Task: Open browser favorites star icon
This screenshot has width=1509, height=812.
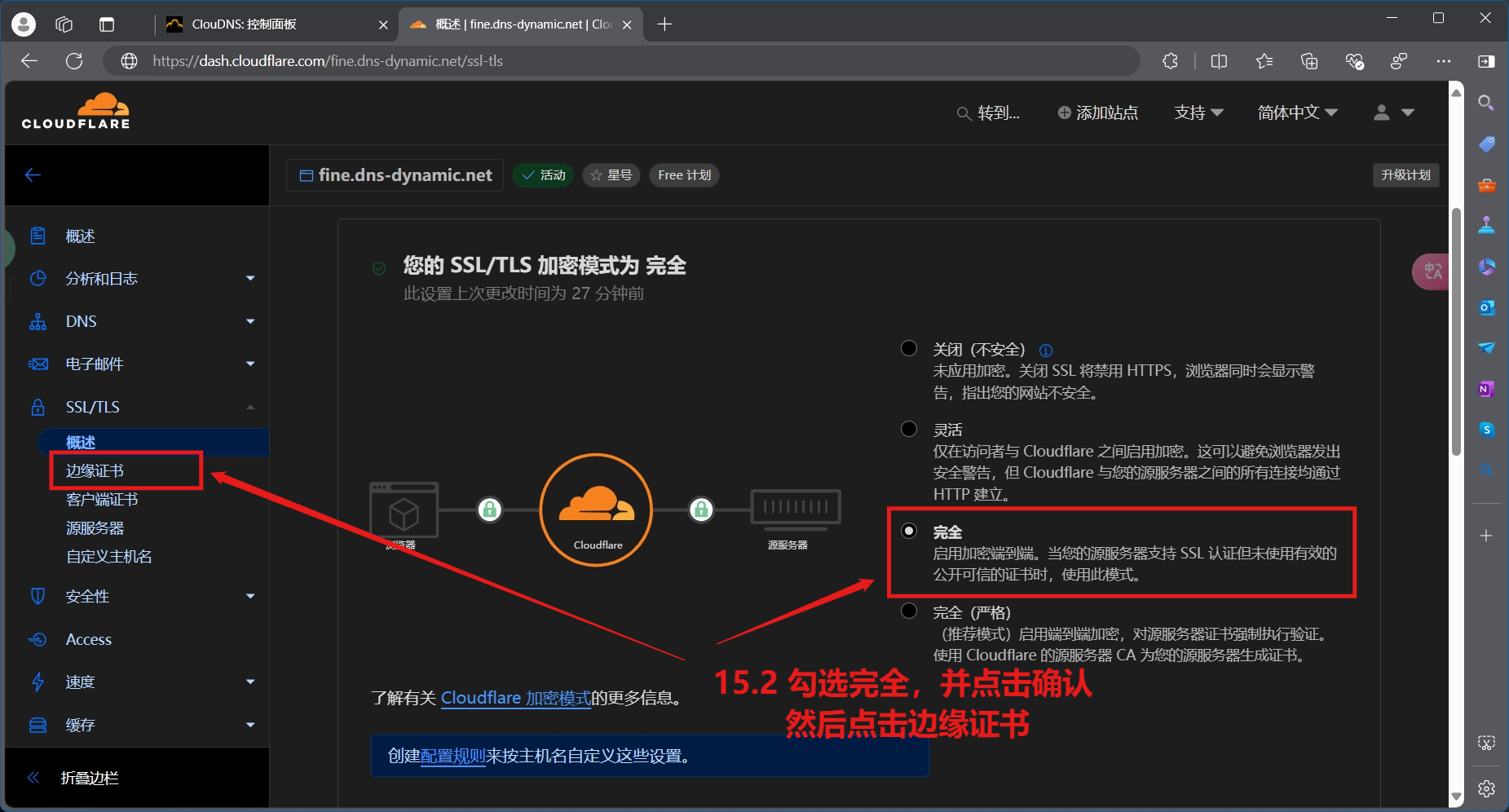Action: point(1264,61)
